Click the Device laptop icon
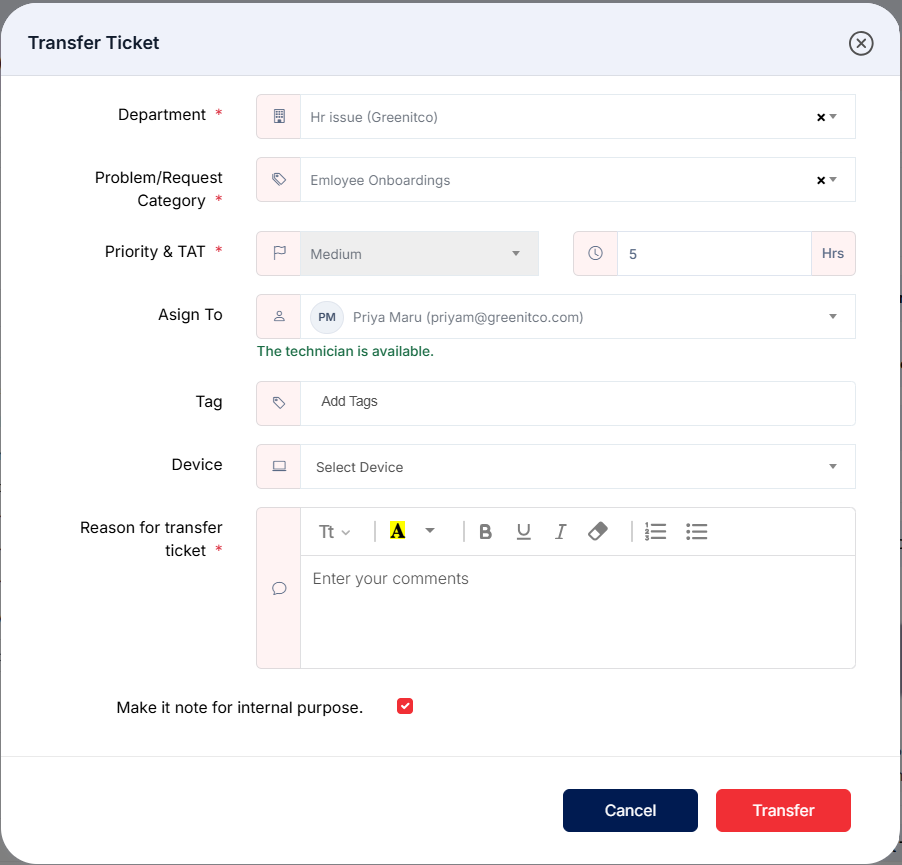The width and height of the screenshot is (902, 865). [279, 466]
